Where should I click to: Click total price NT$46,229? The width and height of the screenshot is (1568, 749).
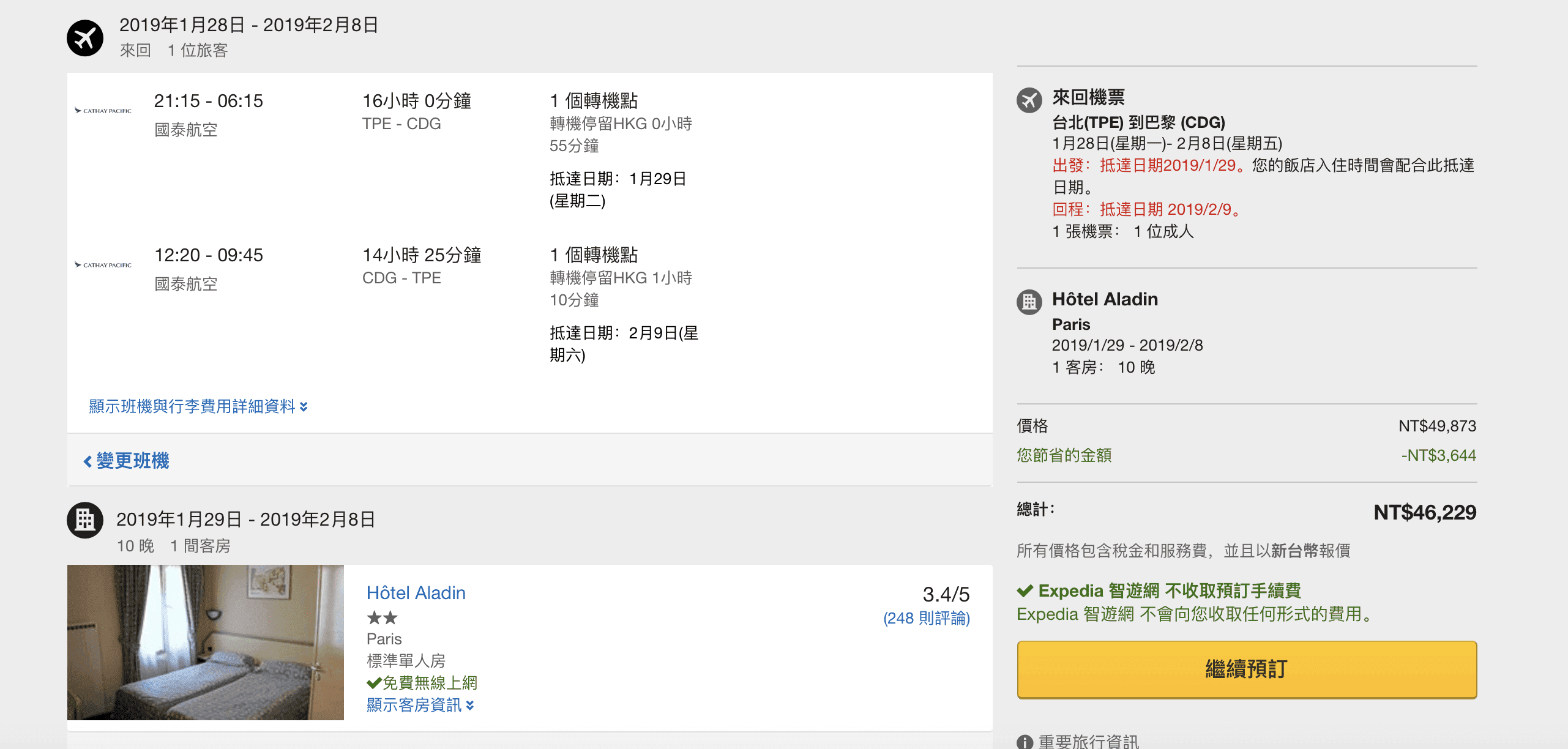click(x=1425, y=512)
